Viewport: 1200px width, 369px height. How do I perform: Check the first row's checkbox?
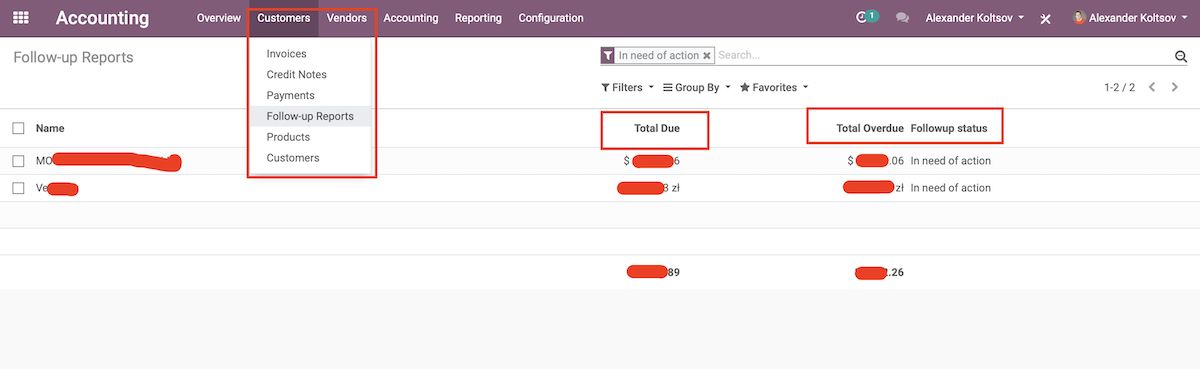19,161
